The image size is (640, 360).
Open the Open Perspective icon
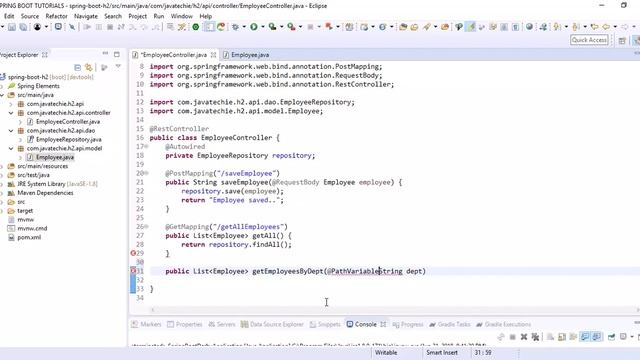click(x=622, y=40)
